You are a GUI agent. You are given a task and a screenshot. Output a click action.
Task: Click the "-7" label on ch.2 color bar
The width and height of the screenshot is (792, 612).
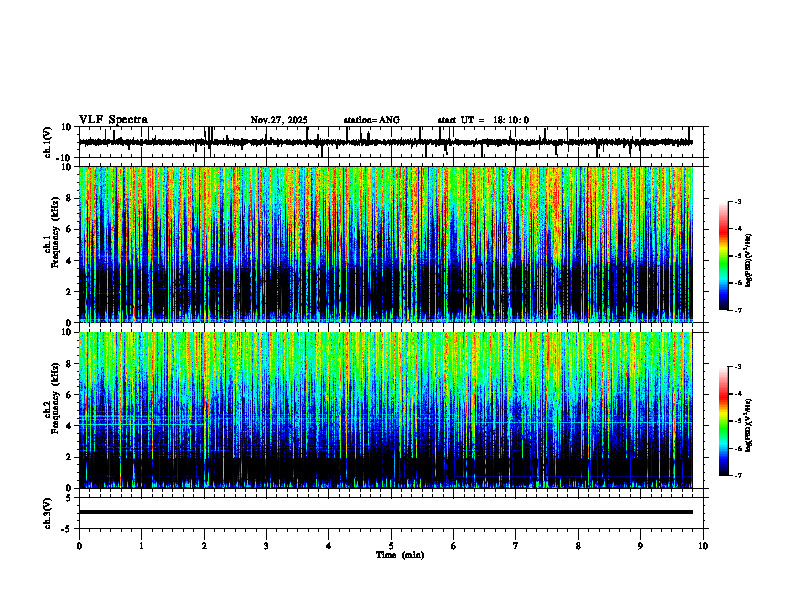click(x=738, y=475)
